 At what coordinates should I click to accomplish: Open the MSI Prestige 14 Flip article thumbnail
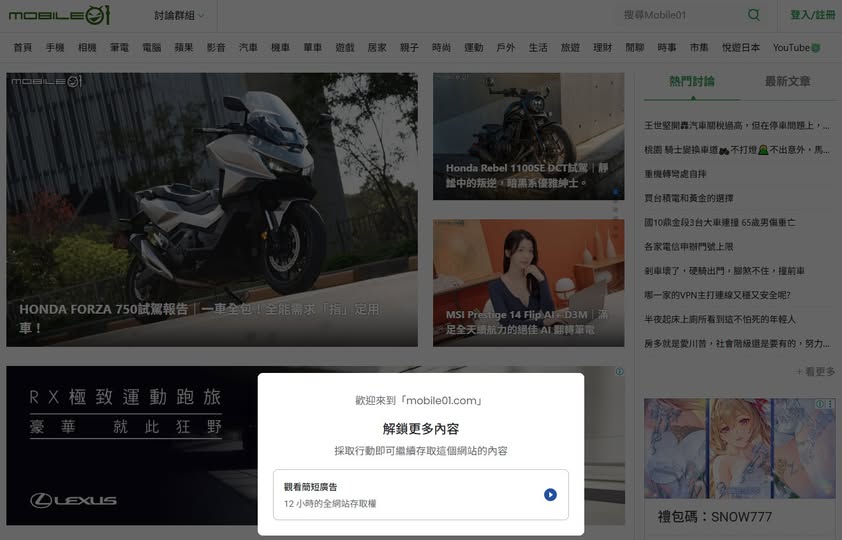(x=527, y=283)
